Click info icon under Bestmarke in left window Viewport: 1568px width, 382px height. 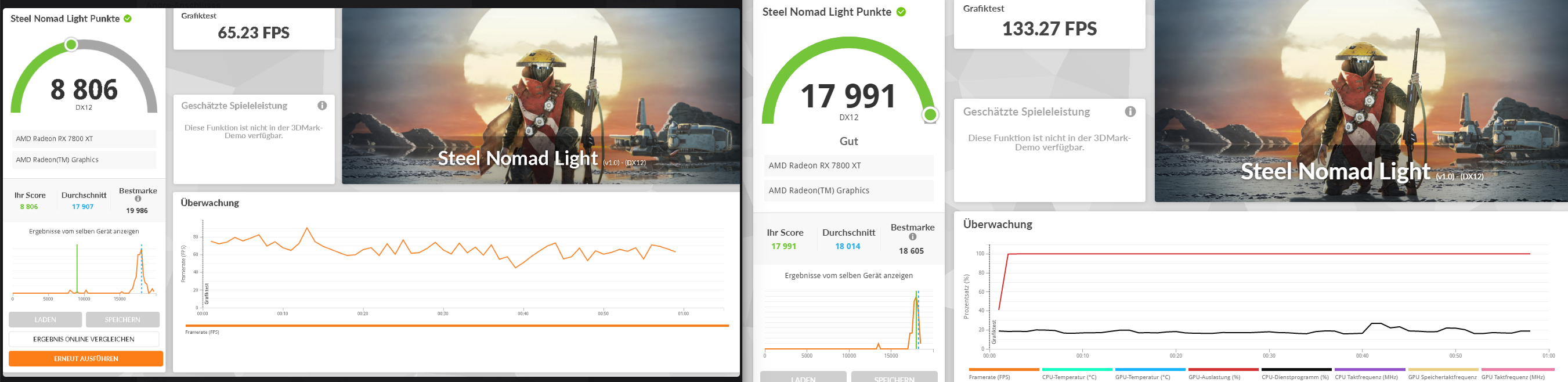pyautogui.click(x=138, y=199)
